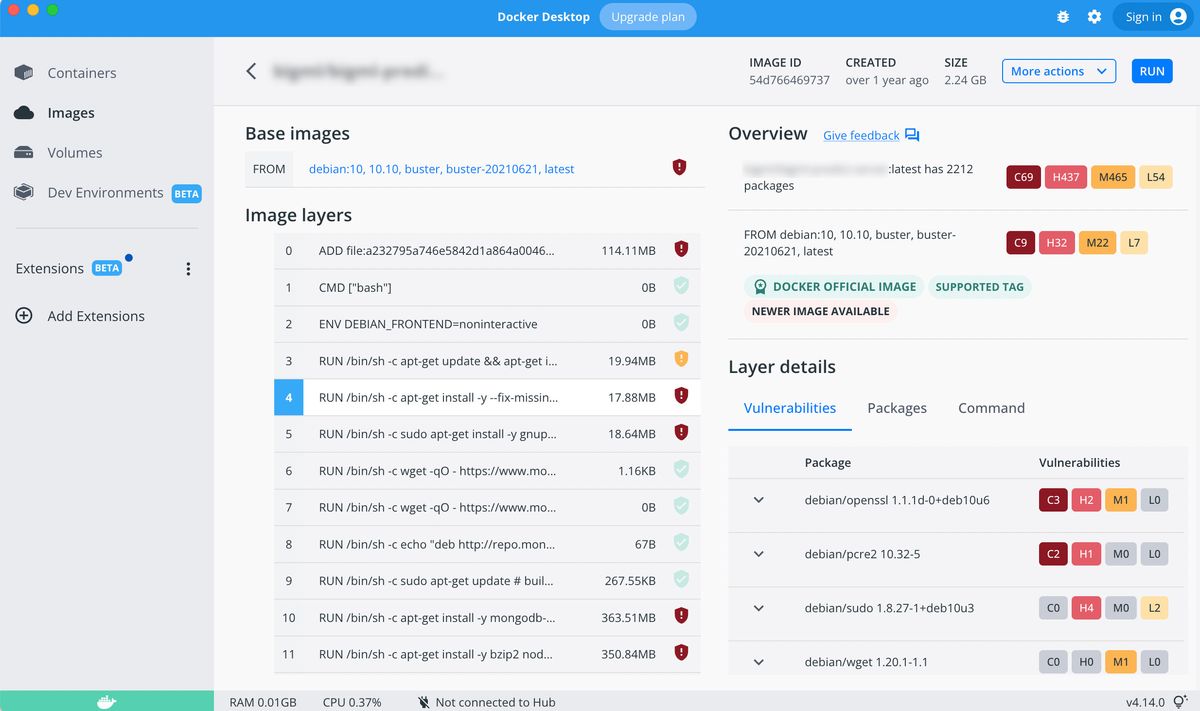The image size is (1200, 711).
Task: Open the More actions dropdown
Action: click(1059, 71)
